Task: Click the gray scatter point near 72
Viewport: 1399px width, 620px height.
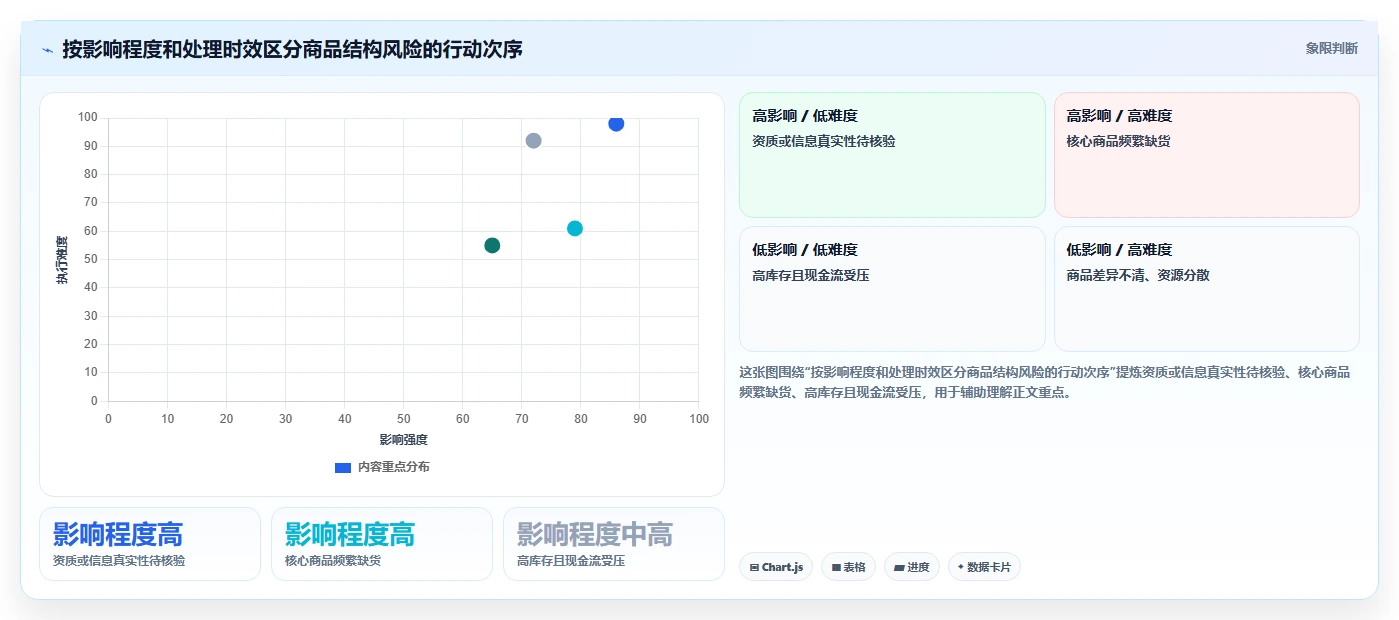Action: 533,141
